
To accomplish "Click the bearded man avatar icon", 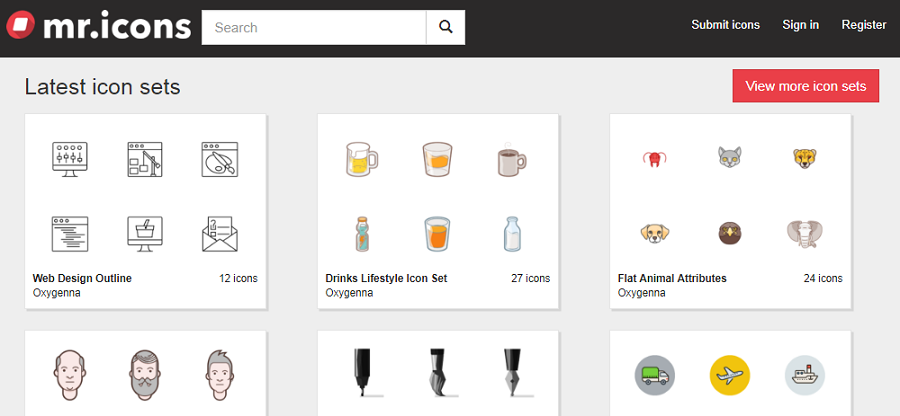I will pos(144,375).
